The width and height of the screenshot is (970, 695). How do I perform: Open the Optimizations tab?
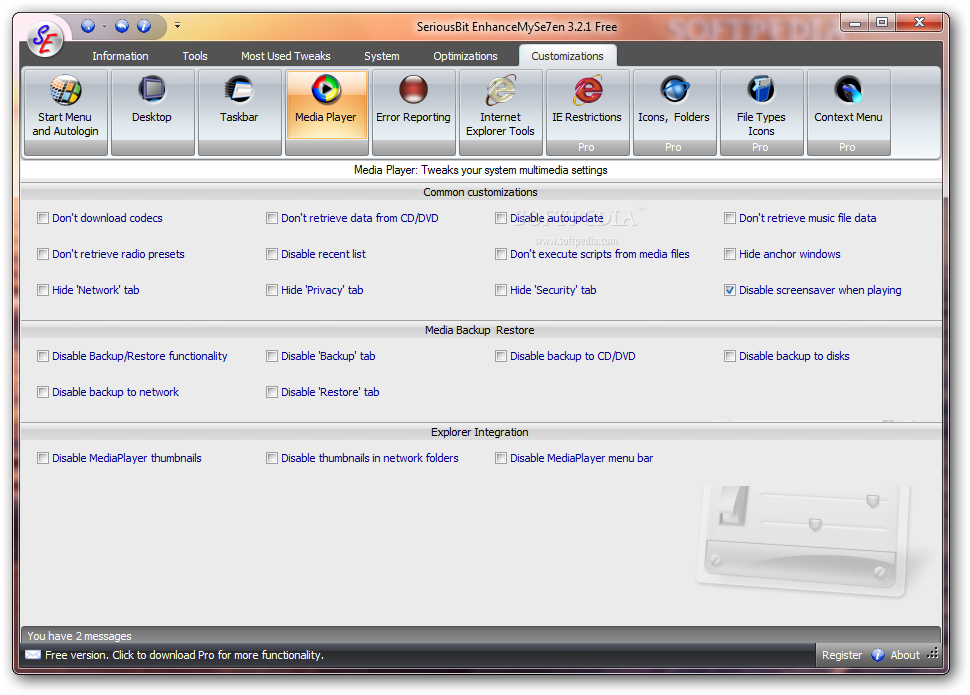pyautogui.click(x=465, y=56)
